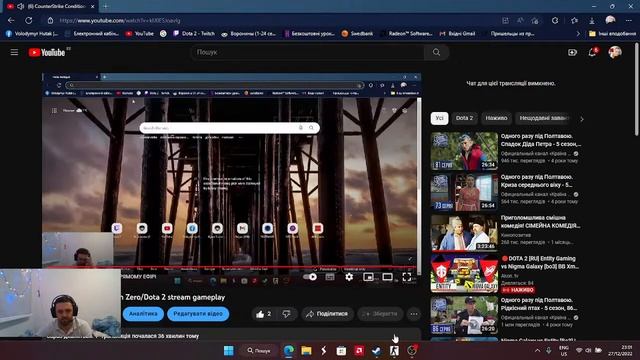Image resolution: width=640 pixels, height=360 pixels.
Task: Open the YouTube hamburger guide menu
Action: [x=14, y=52]
